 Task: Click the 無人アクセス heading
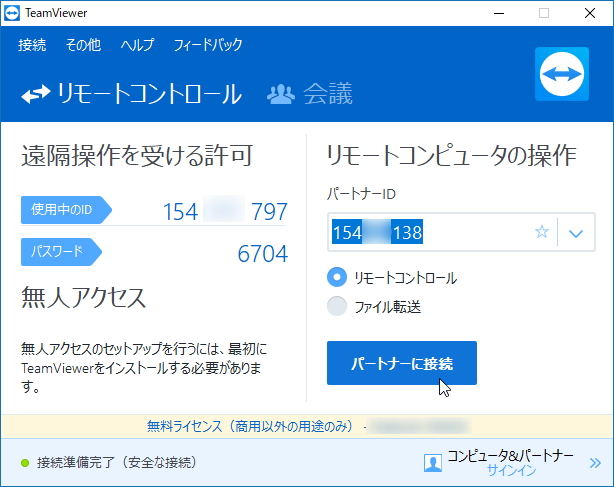click(83, 298)
